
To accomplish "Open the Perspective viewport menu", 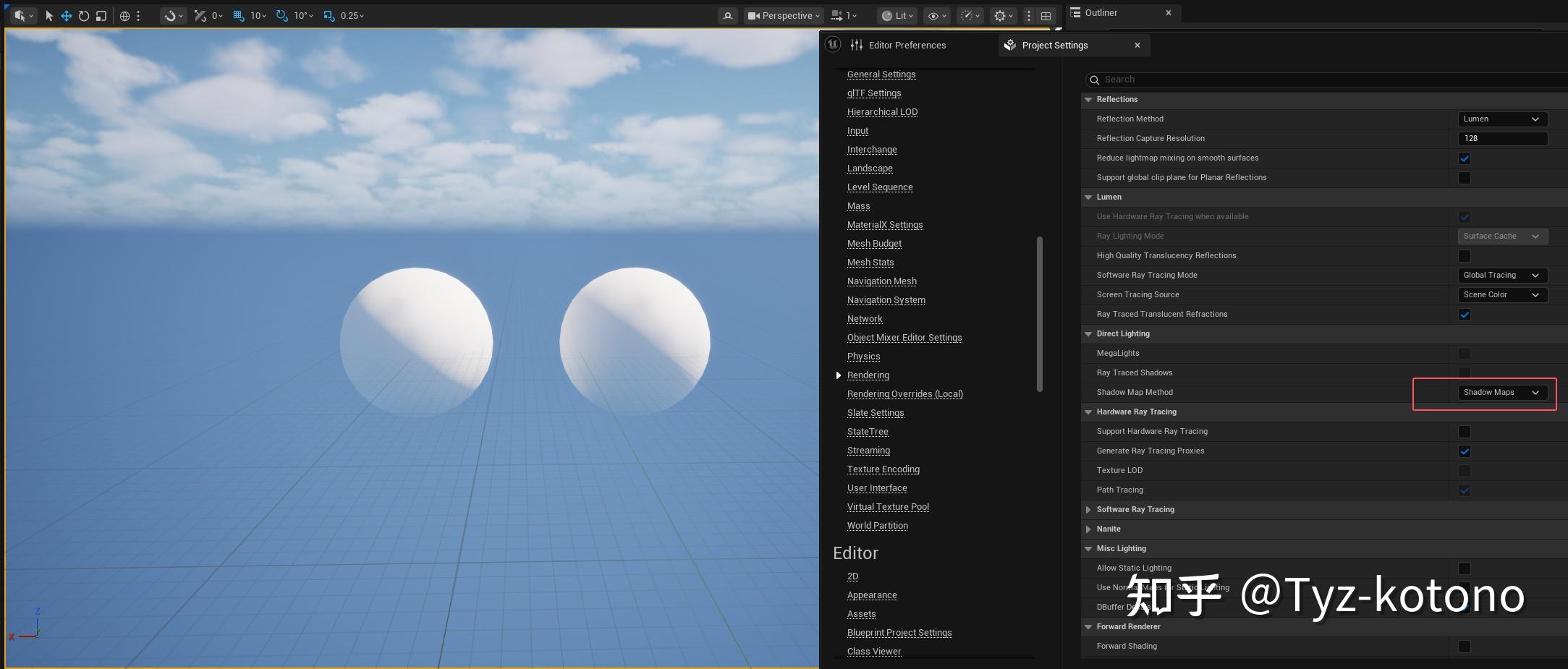I will pos(784,15).
